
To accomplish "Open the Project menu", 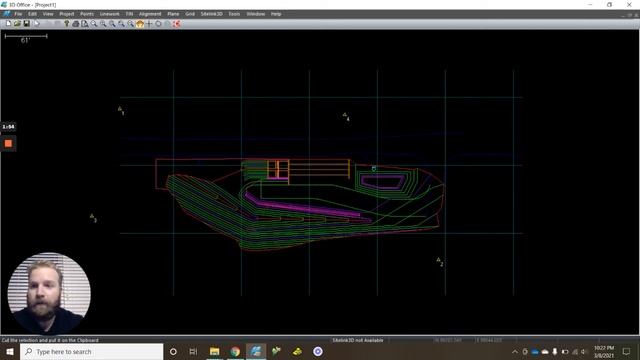I will click(x=67, y=14).
